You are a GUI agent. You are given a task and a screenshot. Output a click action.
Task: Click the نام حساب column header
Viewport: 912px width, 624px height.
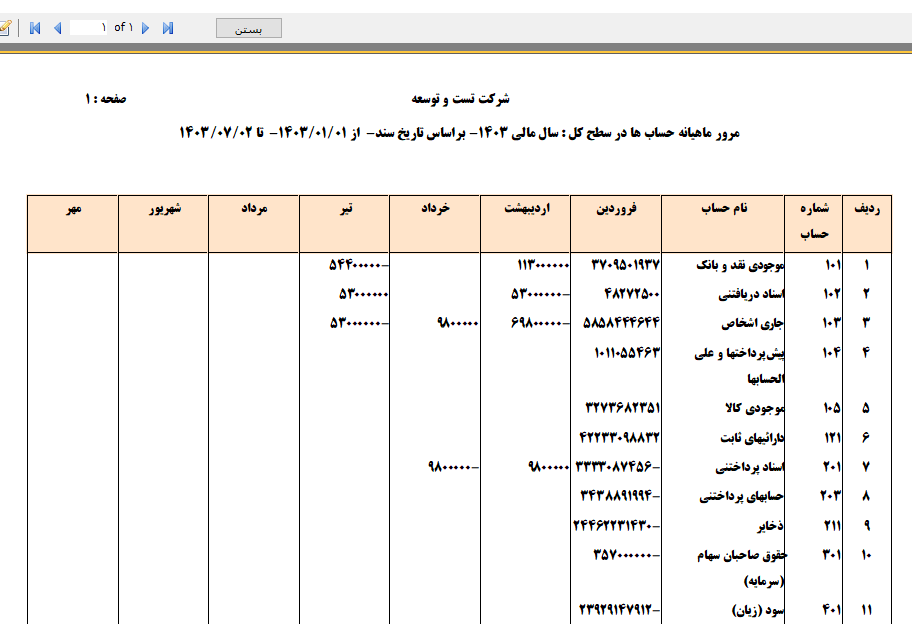point(723,224)
